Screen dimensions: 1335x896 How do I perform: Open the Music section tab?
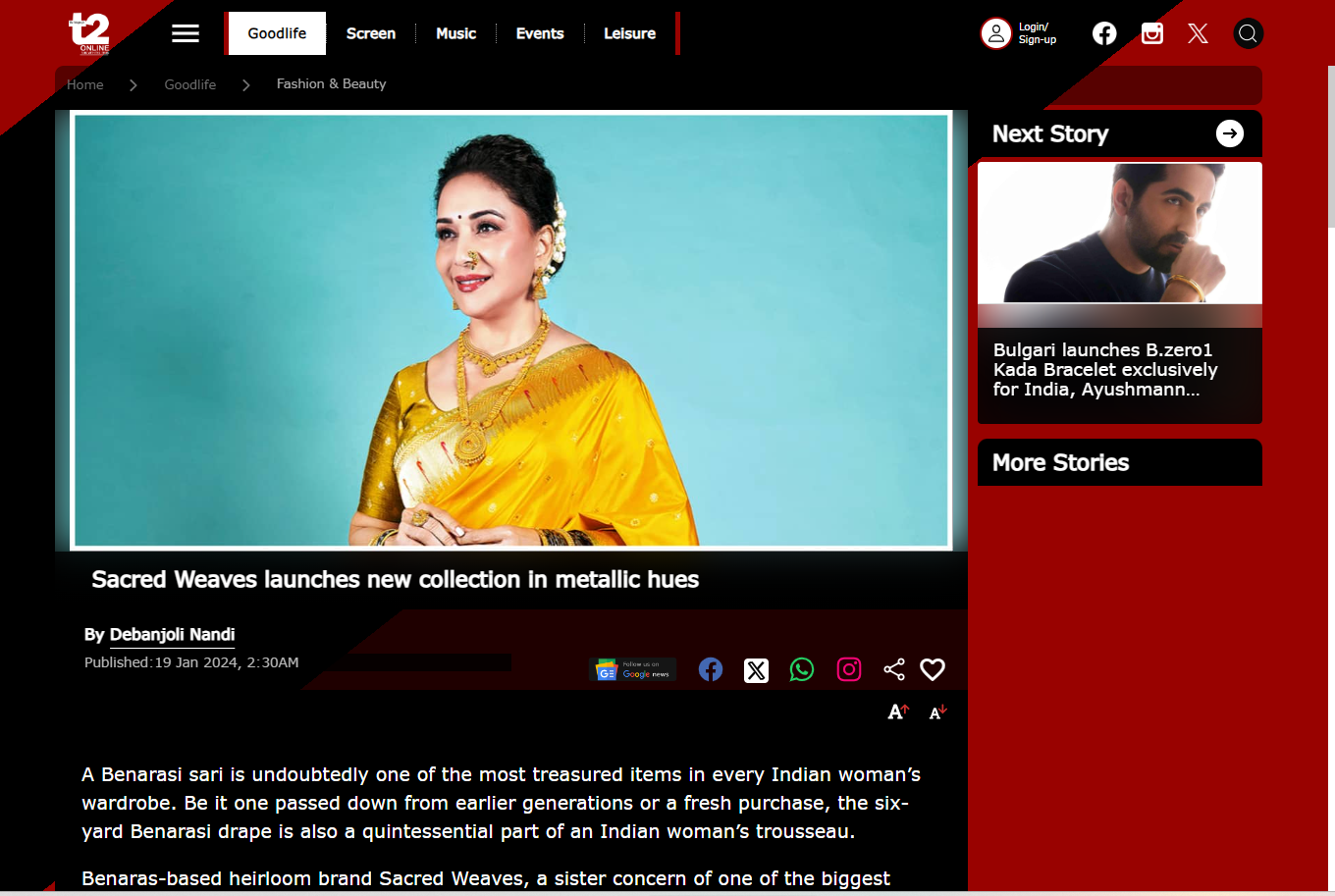pyautogui.click(x=455, y=33)
